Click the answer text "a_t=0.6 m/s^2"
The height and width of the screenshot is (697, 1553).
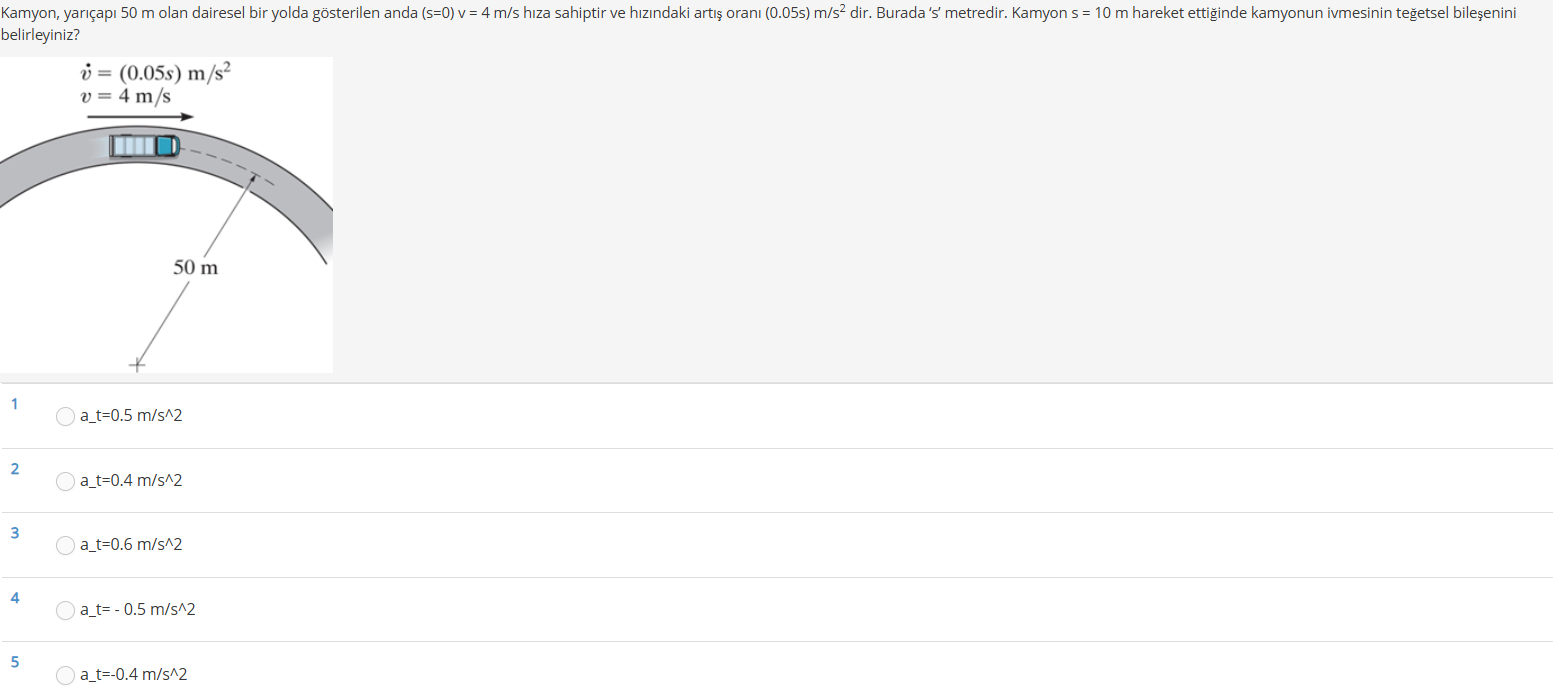tap(131, 544)
